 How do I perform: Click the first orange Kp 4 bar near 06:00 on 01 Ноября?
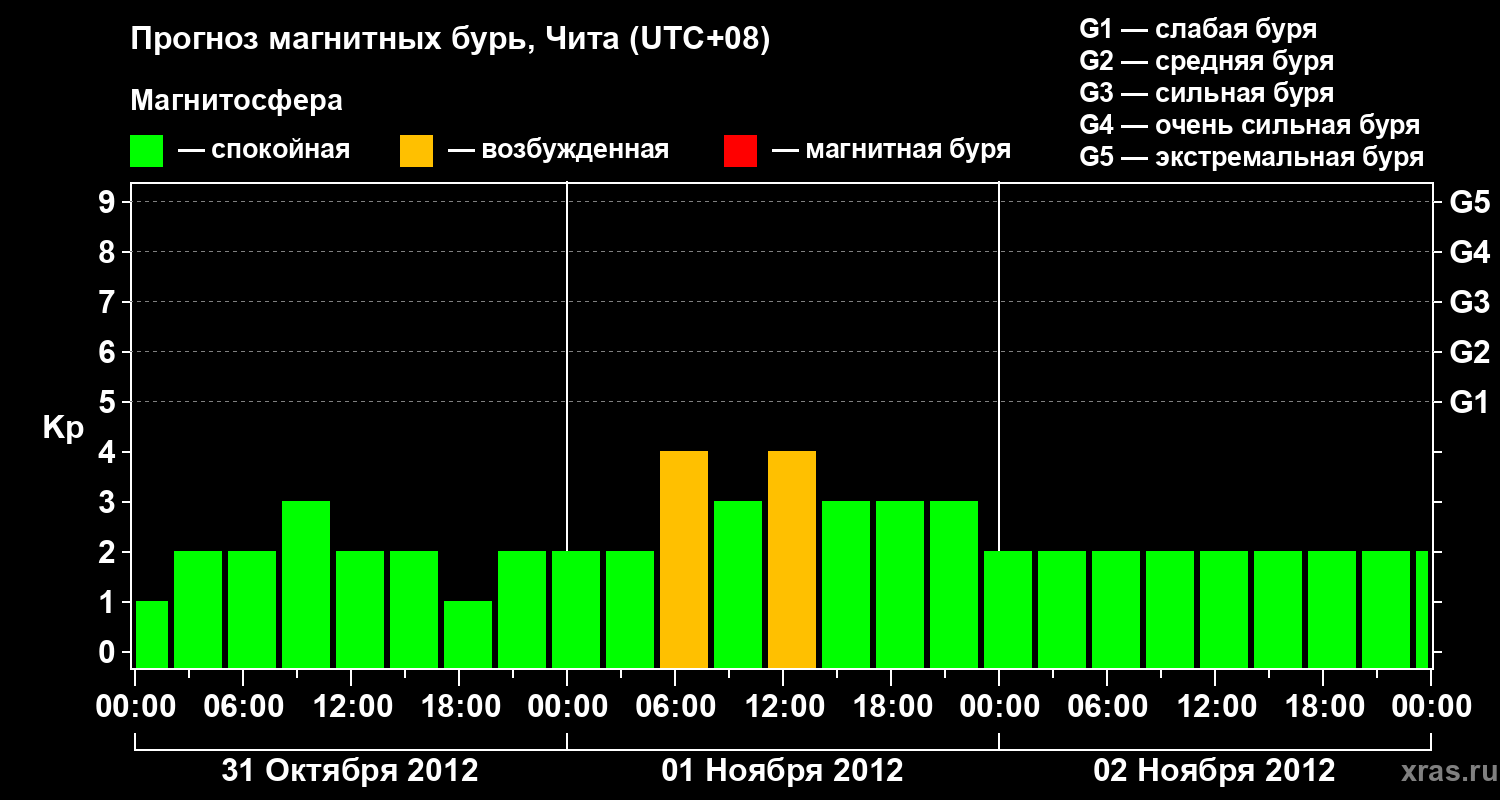point(684,560)
